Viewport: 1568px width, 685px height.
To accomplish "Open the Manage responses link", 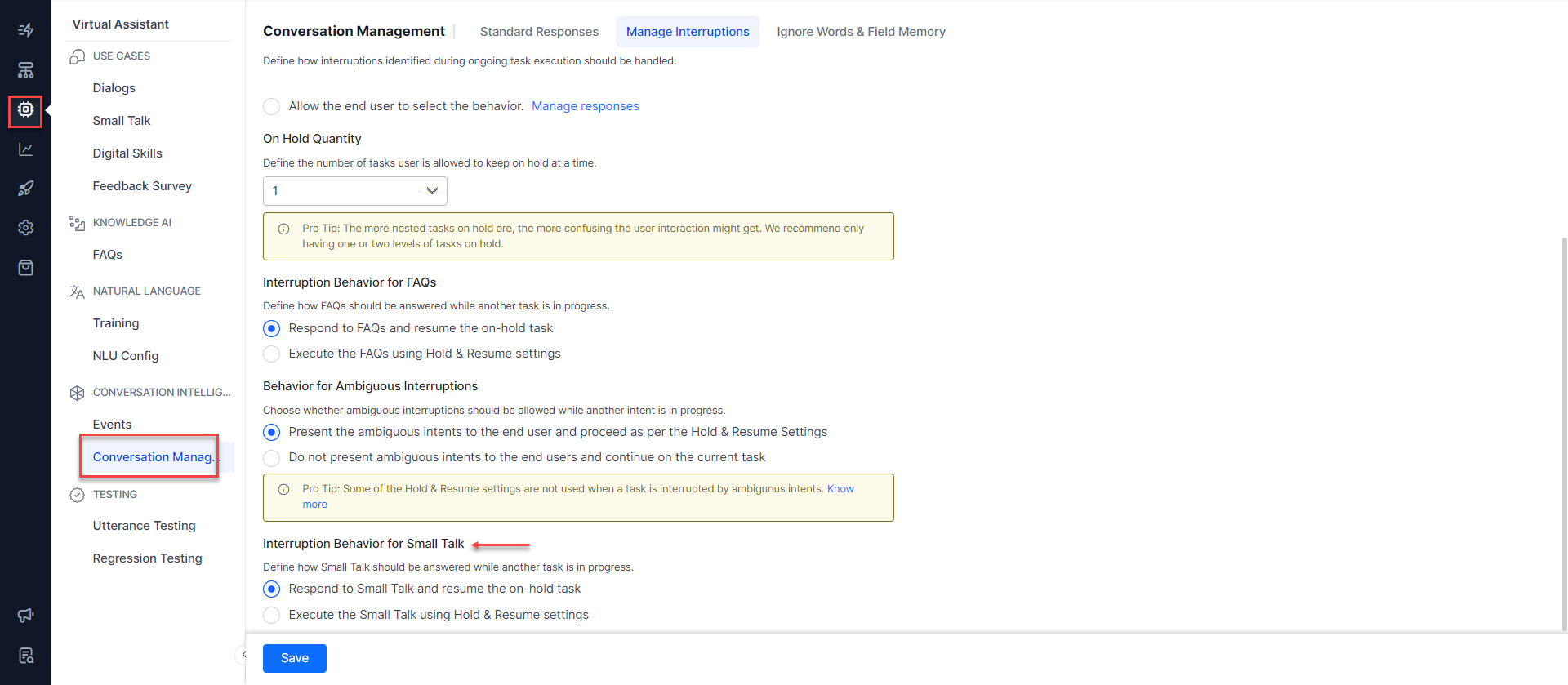I will [x=585, y=106].
